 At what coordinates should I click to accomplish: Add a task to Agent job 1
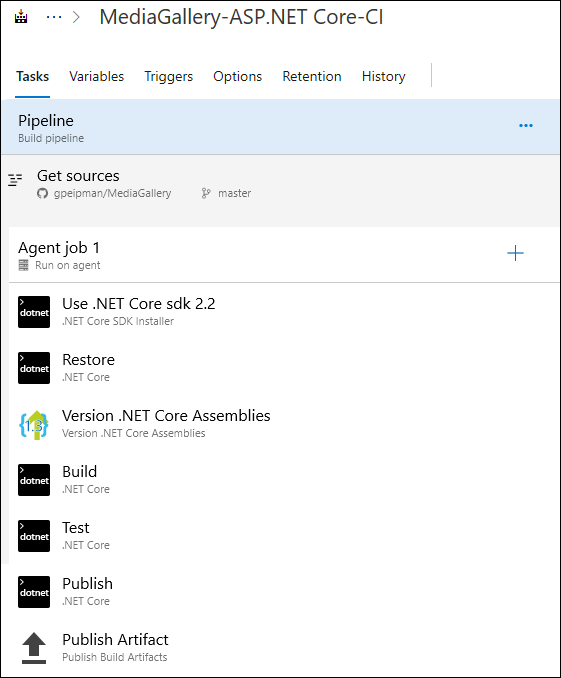(x=515, y=253)
